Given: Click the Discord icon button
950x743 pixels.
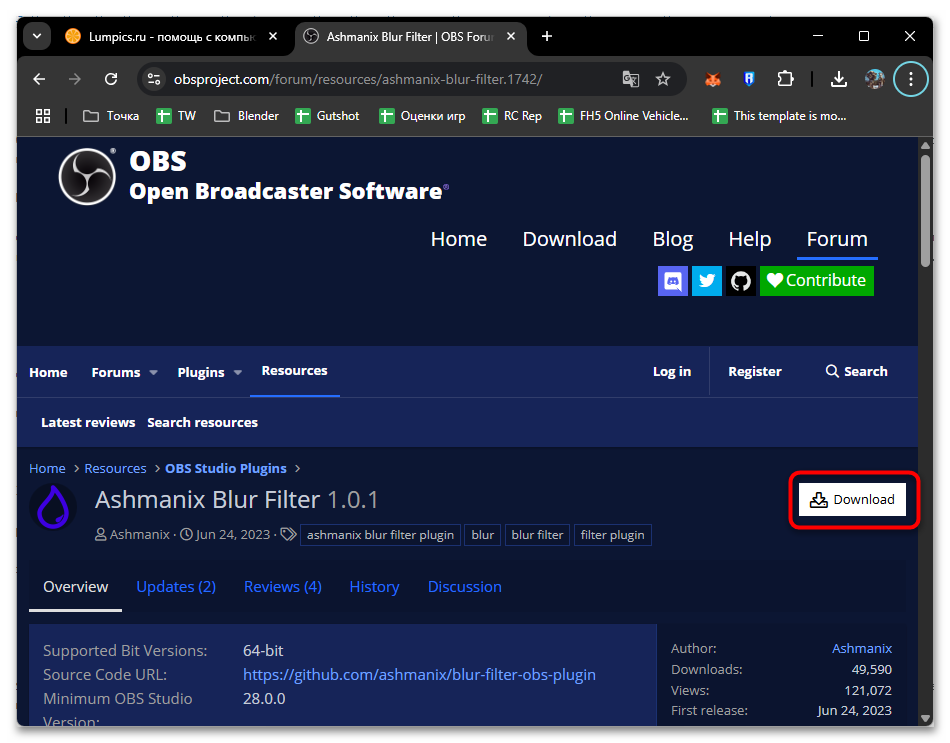Looking at the screenshot, I should click(x=673, y=281).
